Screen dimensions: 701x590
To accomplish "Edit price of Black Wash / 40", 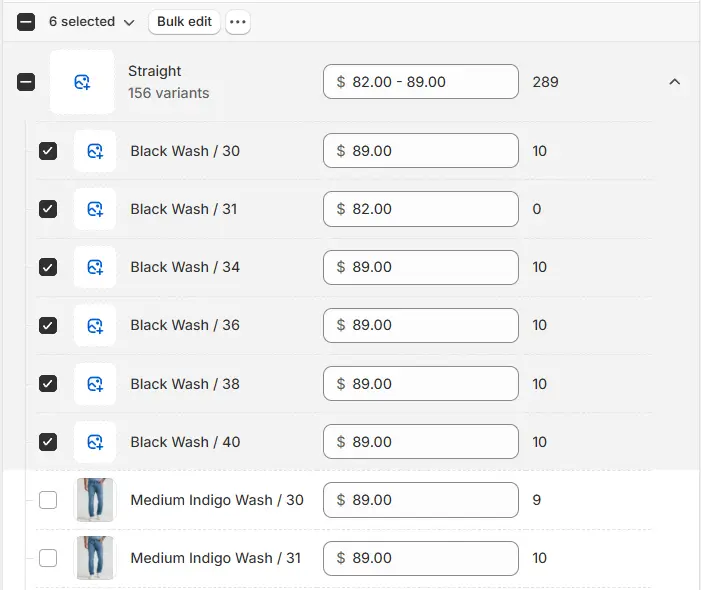I will click(x=421, y=442).
